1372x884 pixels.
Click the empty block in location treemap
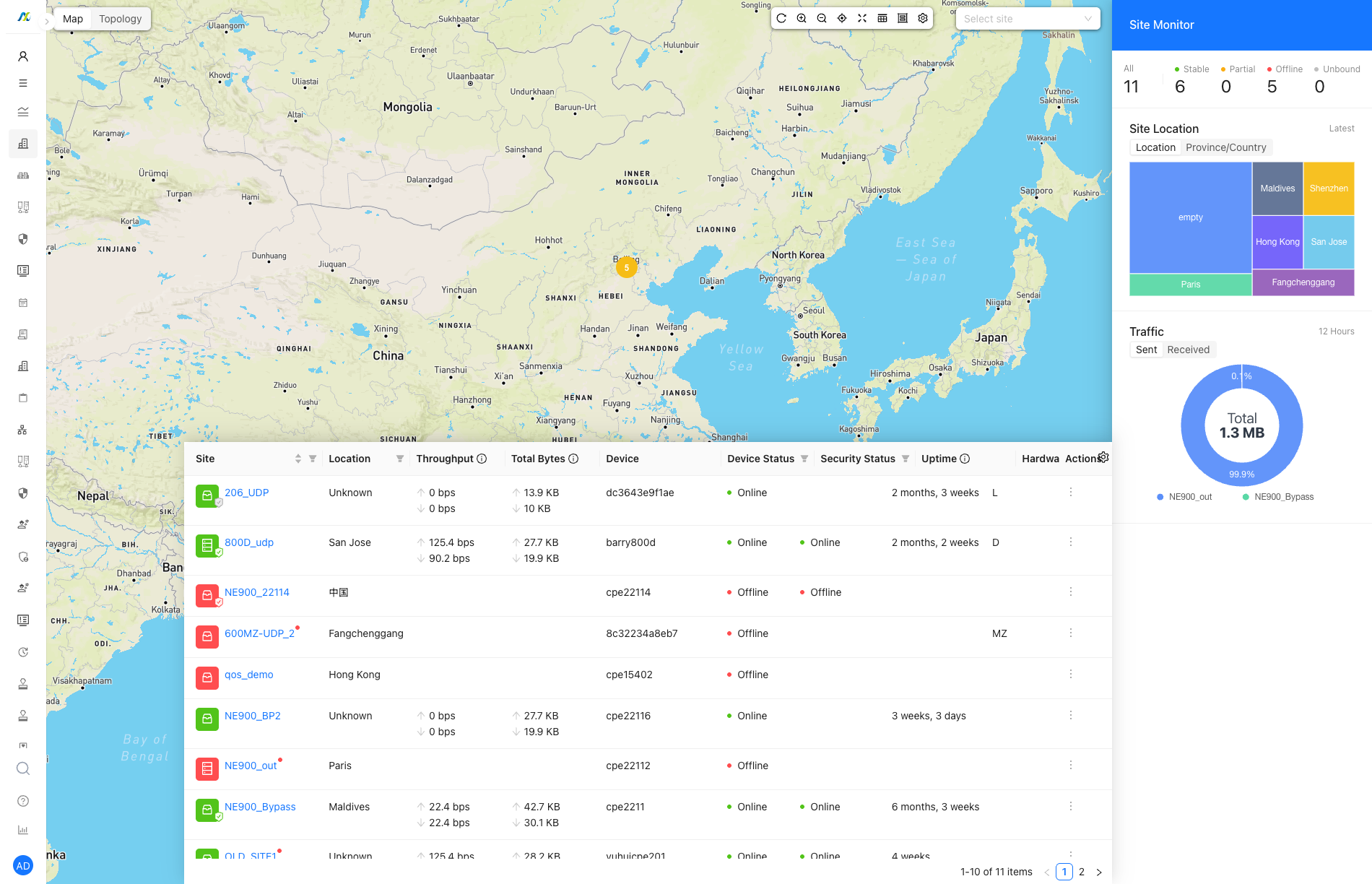point(1191,217)
